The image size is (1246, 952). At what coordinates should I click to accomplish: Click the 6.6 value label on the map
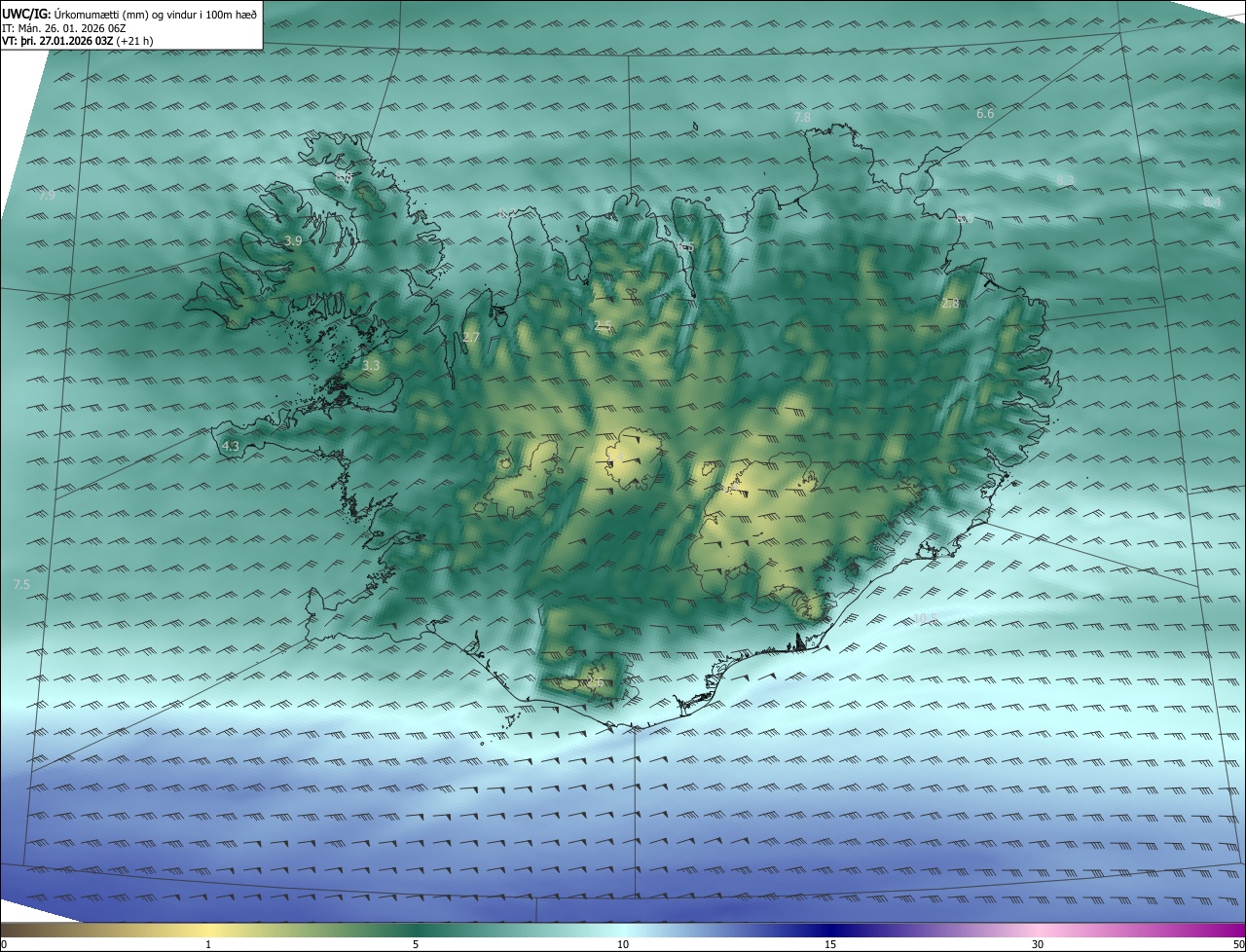tap(985, 114)
